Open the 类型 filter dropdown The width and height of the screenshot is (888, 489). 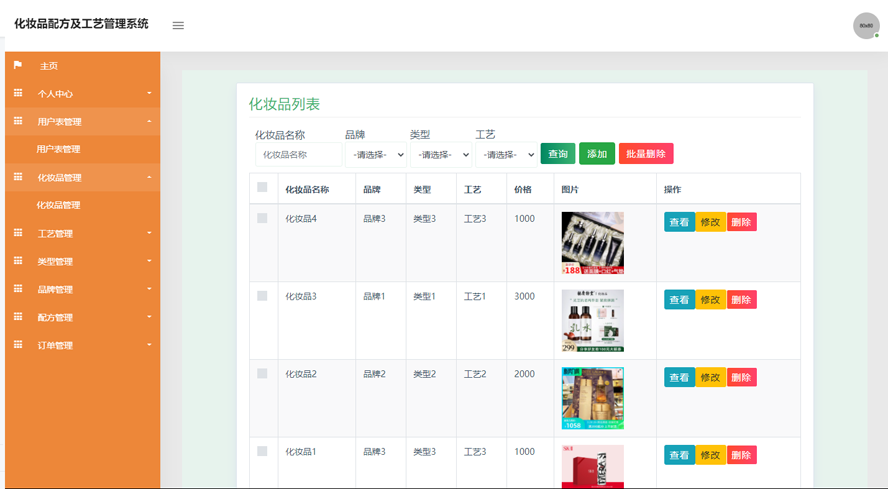coord(441,155)
